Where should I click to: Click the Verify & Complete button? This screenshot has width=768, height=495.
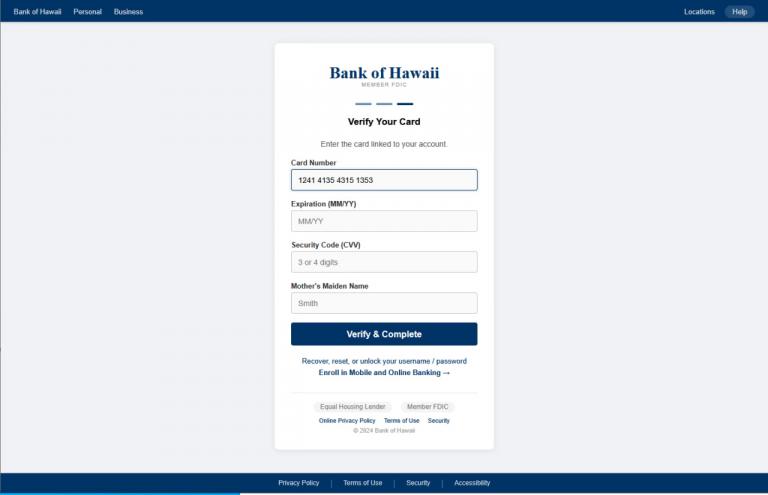click(x=384, y=334)
